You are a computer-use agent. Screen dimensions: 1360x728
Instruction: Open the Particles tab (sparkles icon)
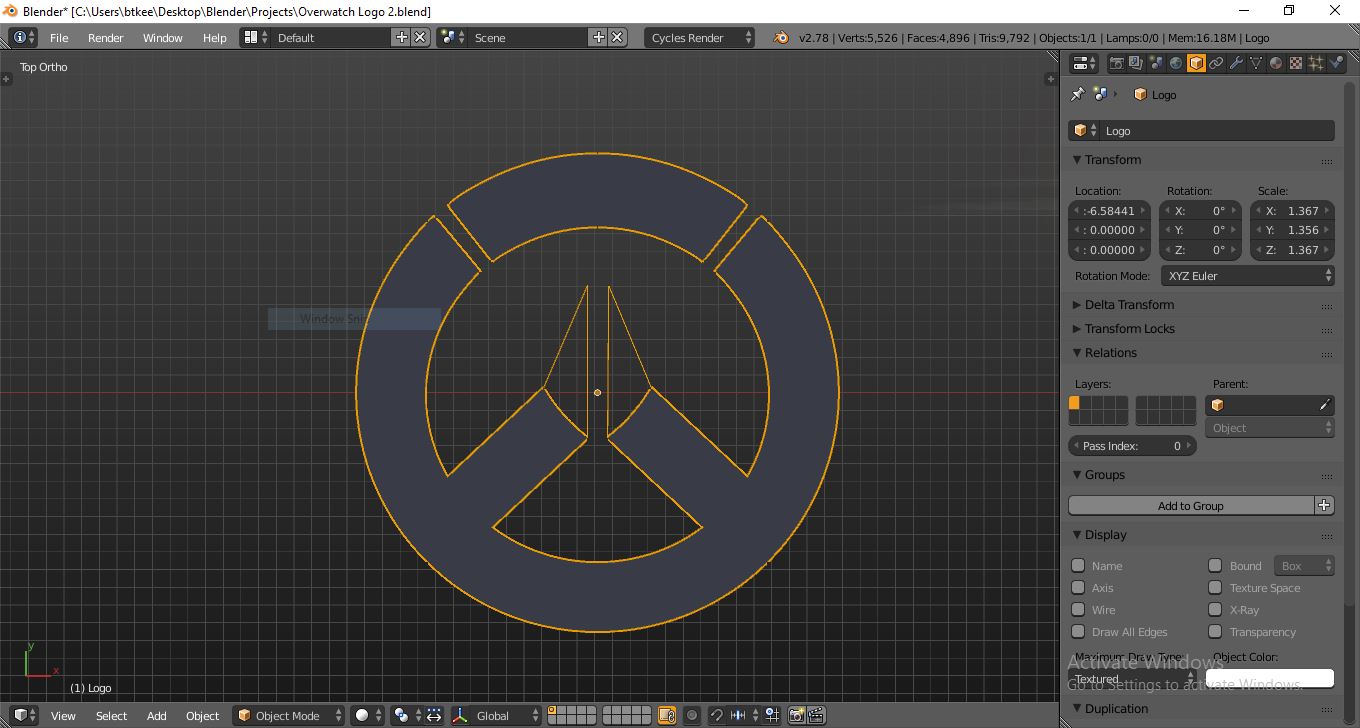pos(1316,63)
